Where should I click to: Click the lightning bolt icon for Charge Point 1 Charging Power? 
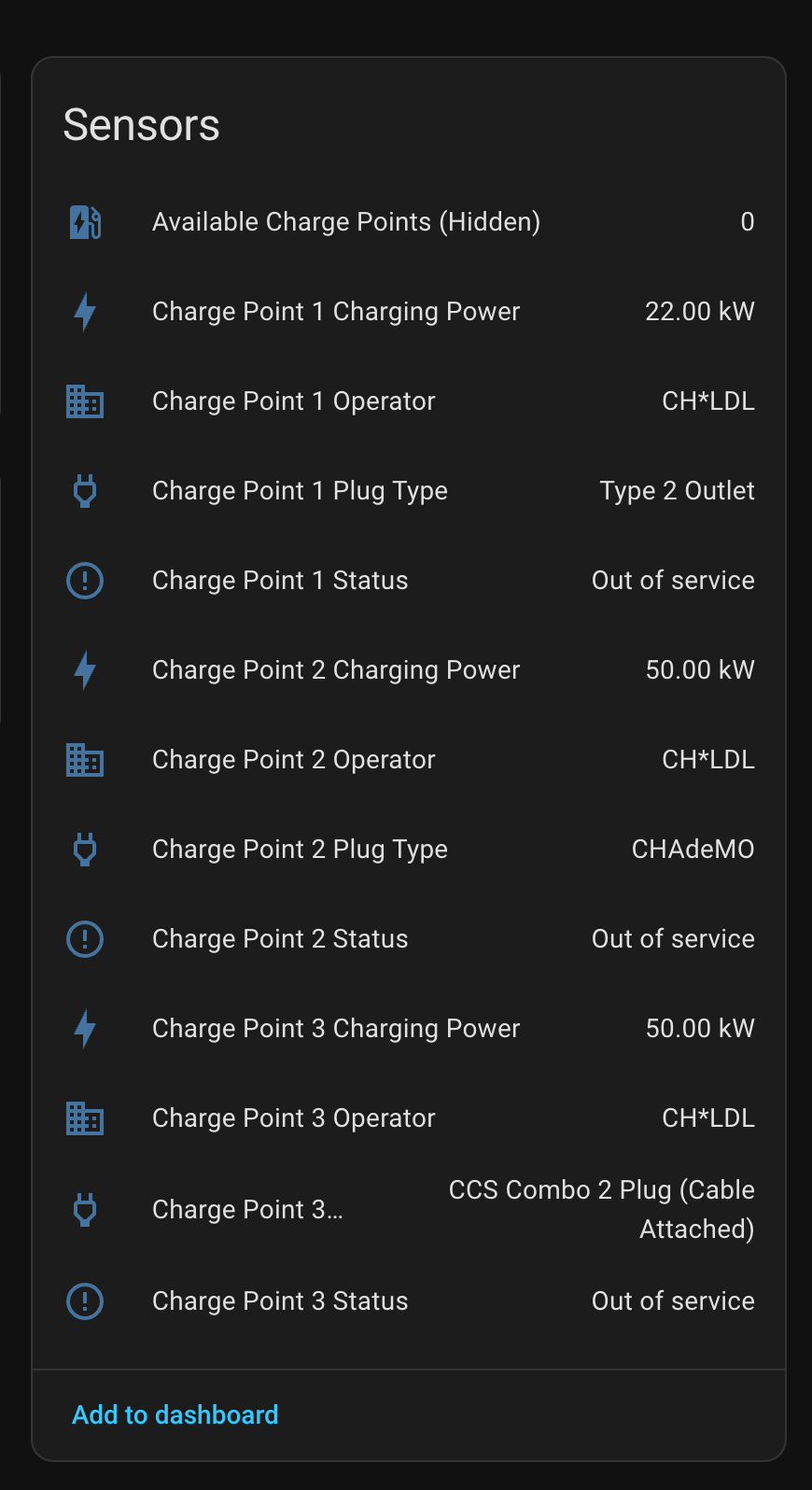pos(85,312)
